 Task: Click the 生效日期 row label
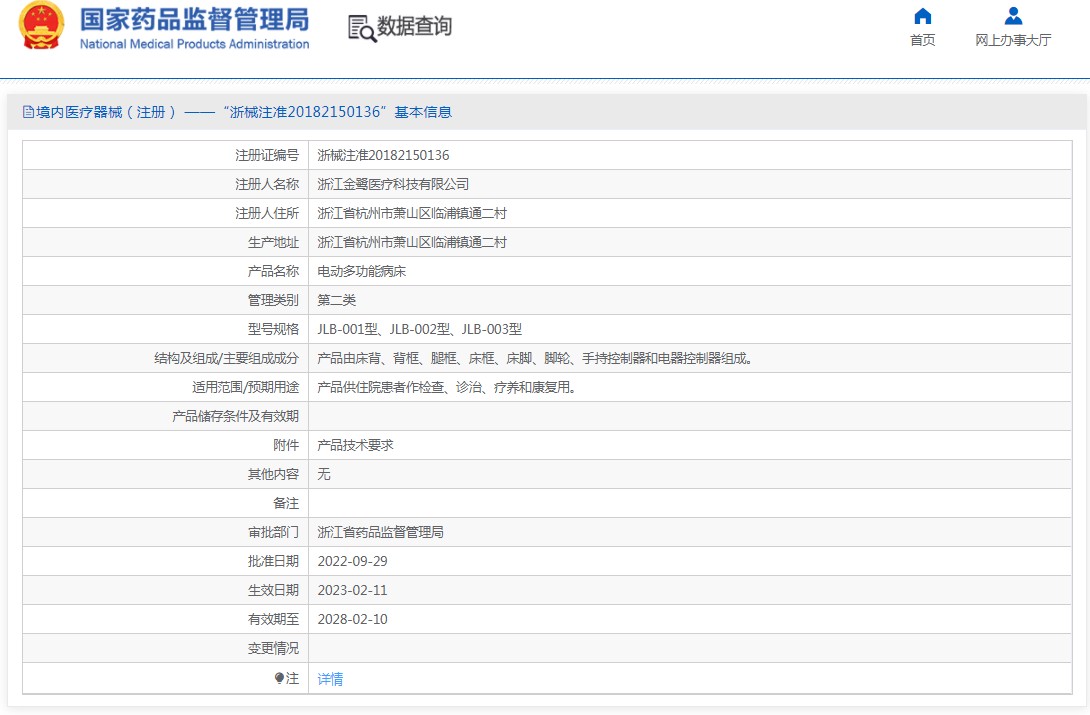[x=273, y=591]
